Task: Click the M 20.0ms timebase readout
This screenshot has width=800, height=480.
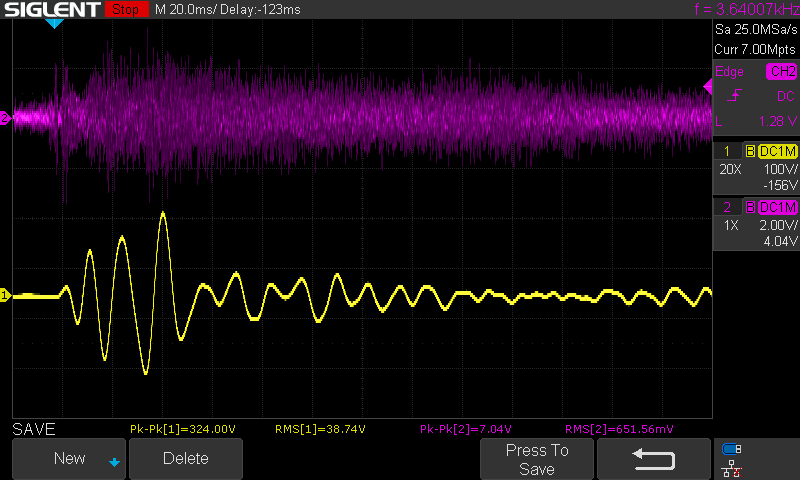Action: (185, 10)
